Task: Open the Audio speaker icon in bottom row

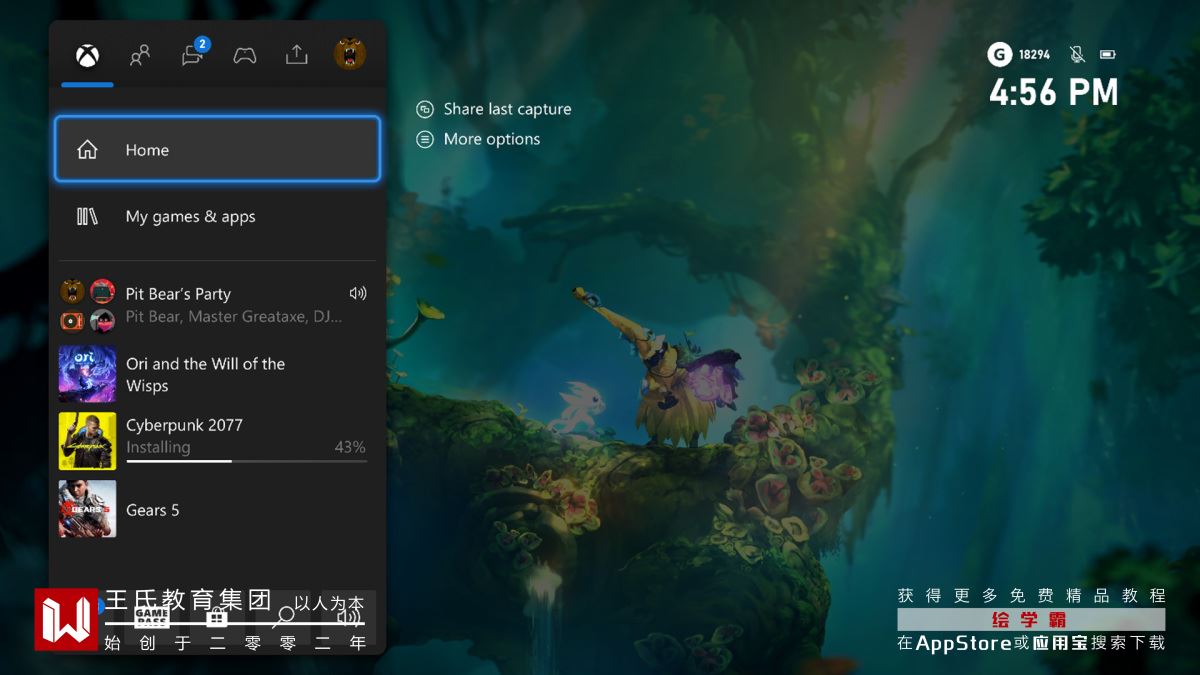Action: point(349,616)
